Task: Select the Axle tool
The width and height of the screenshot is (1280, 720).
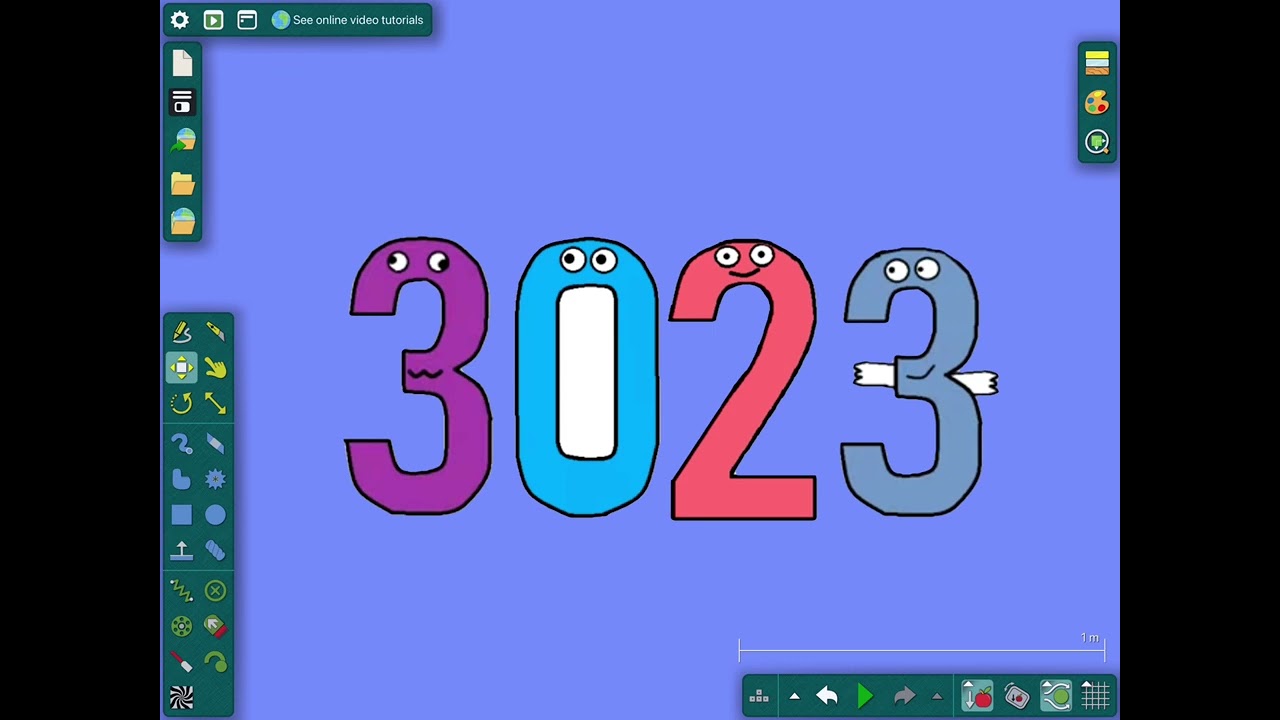Action: coord(181,627)
